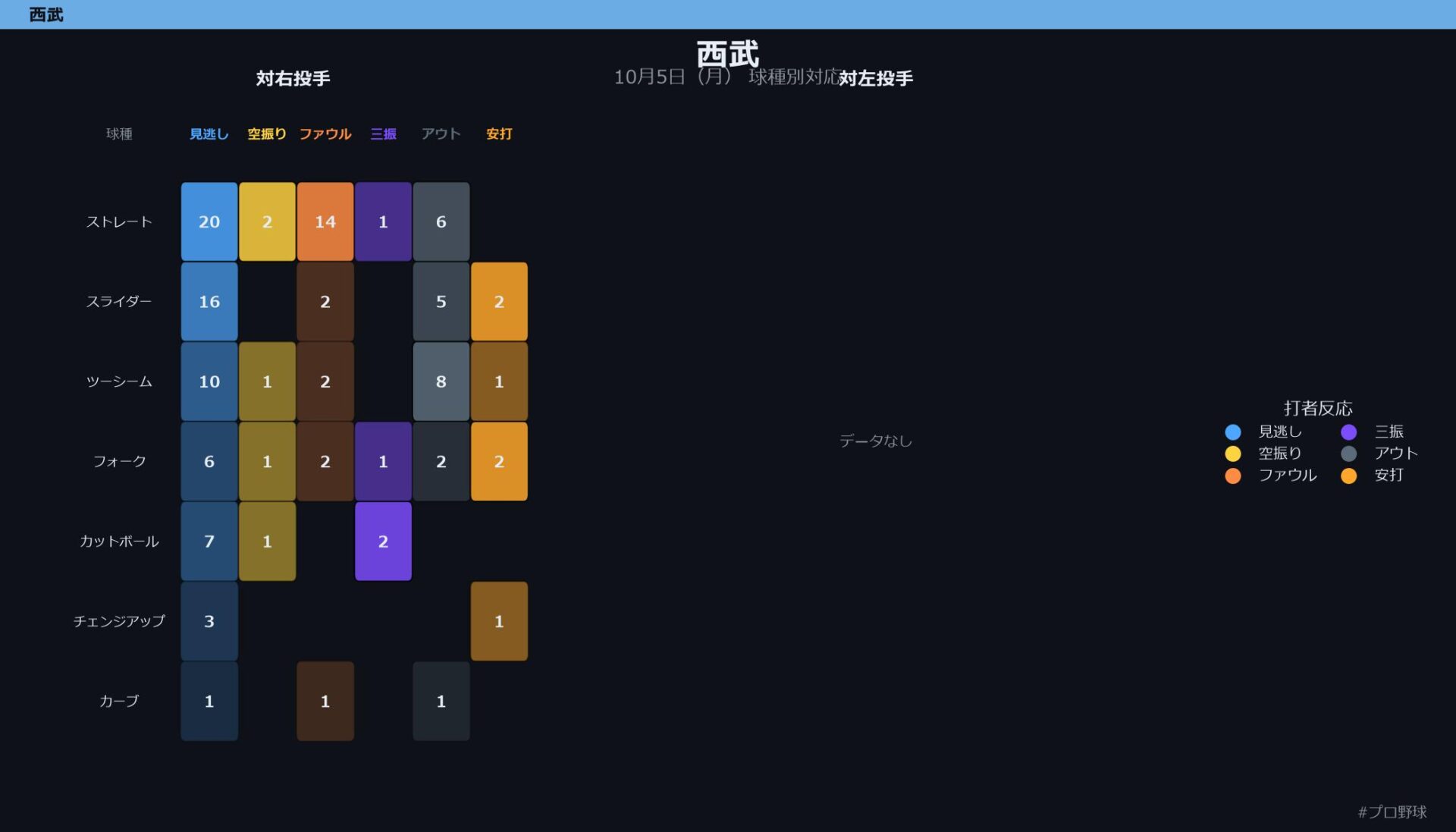The image size is (1456, 832).
Task: Select the ファウル column header
Action: pyautogui.click(x=325, y=134)
